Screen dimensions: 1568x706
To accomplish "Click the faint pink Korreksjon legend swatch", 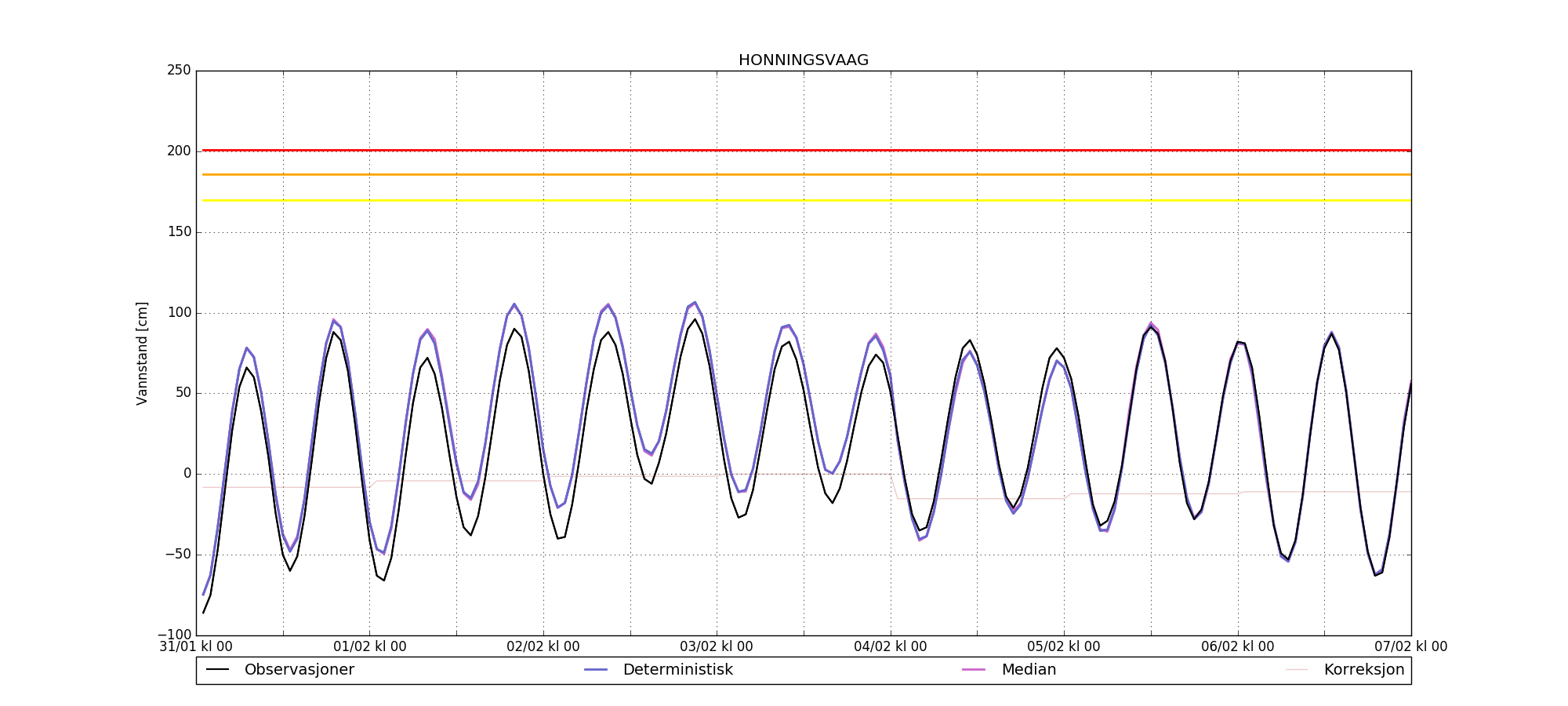I will (x=1297, y=670).
